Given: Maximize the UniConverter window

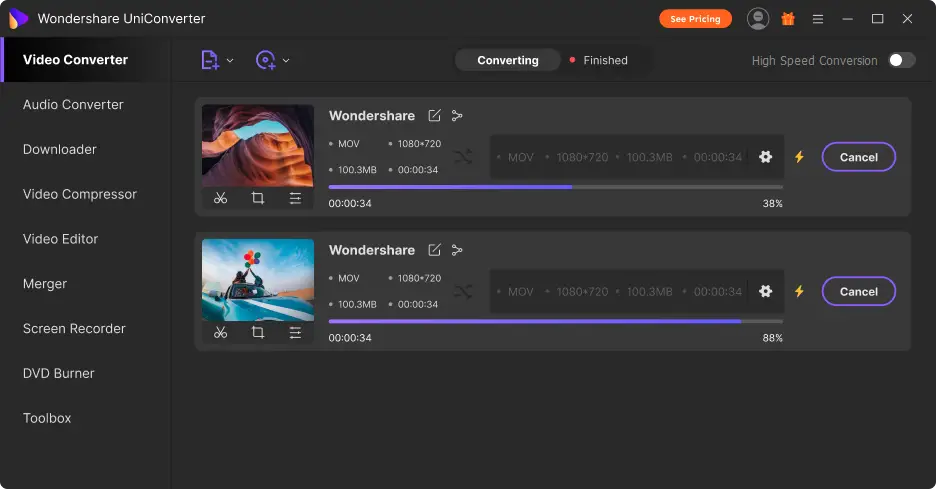Looking at the screenshot, I should coord(878,19).
